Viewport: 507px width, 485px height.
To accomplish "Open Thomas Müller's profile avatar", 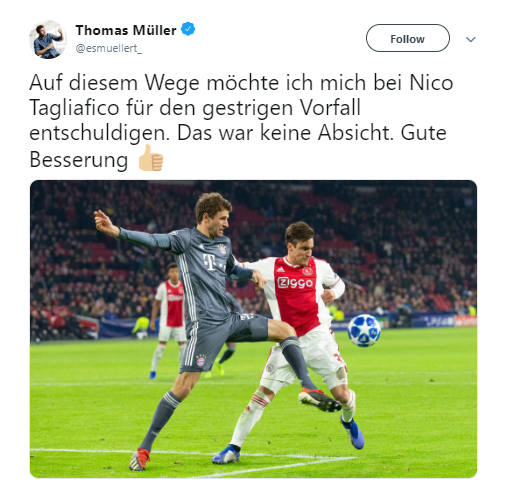I will pos(48,39).
